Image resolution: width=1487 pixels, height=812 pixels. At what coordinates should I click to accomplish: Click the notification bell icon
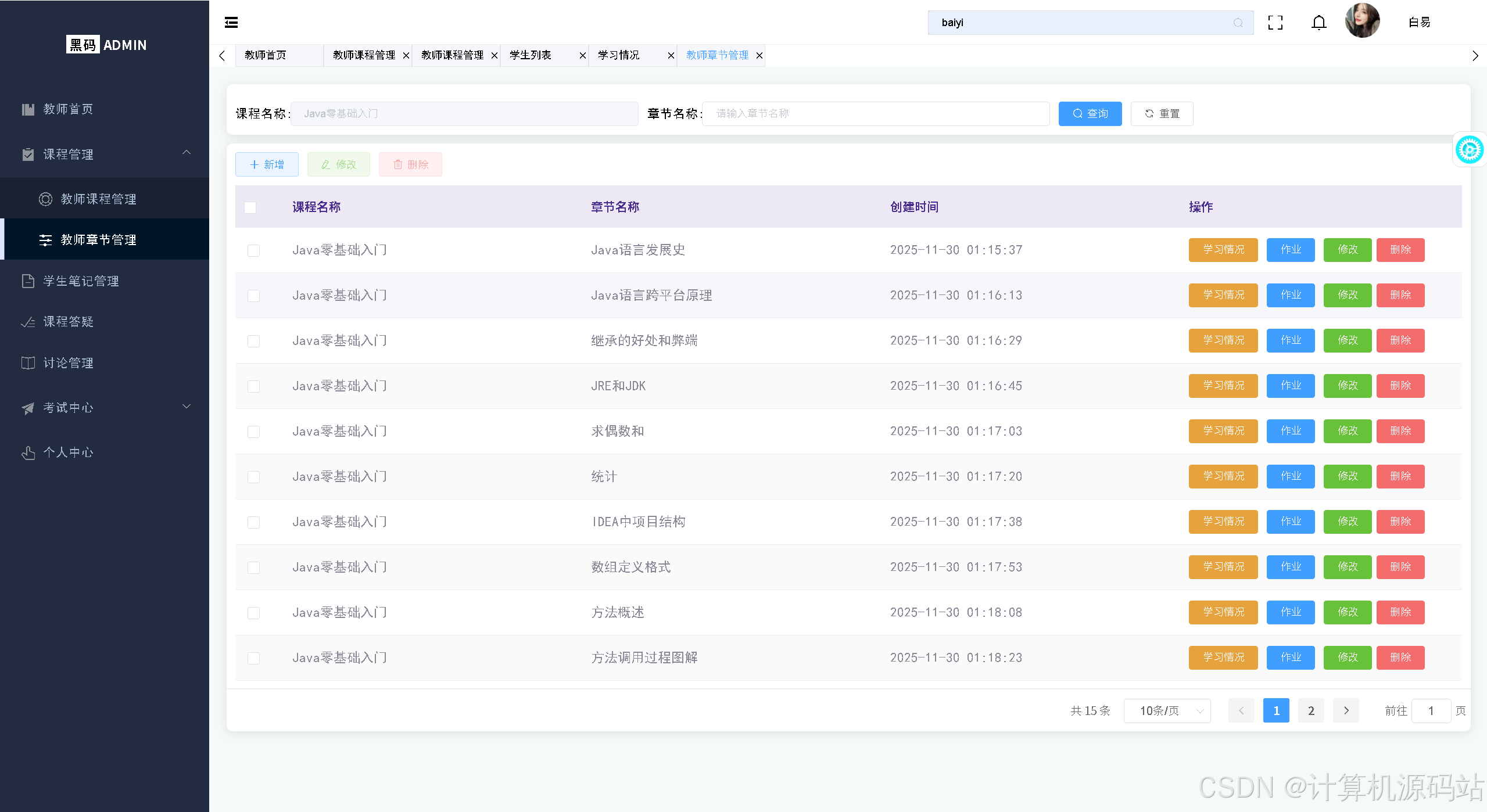point(1318,22)
